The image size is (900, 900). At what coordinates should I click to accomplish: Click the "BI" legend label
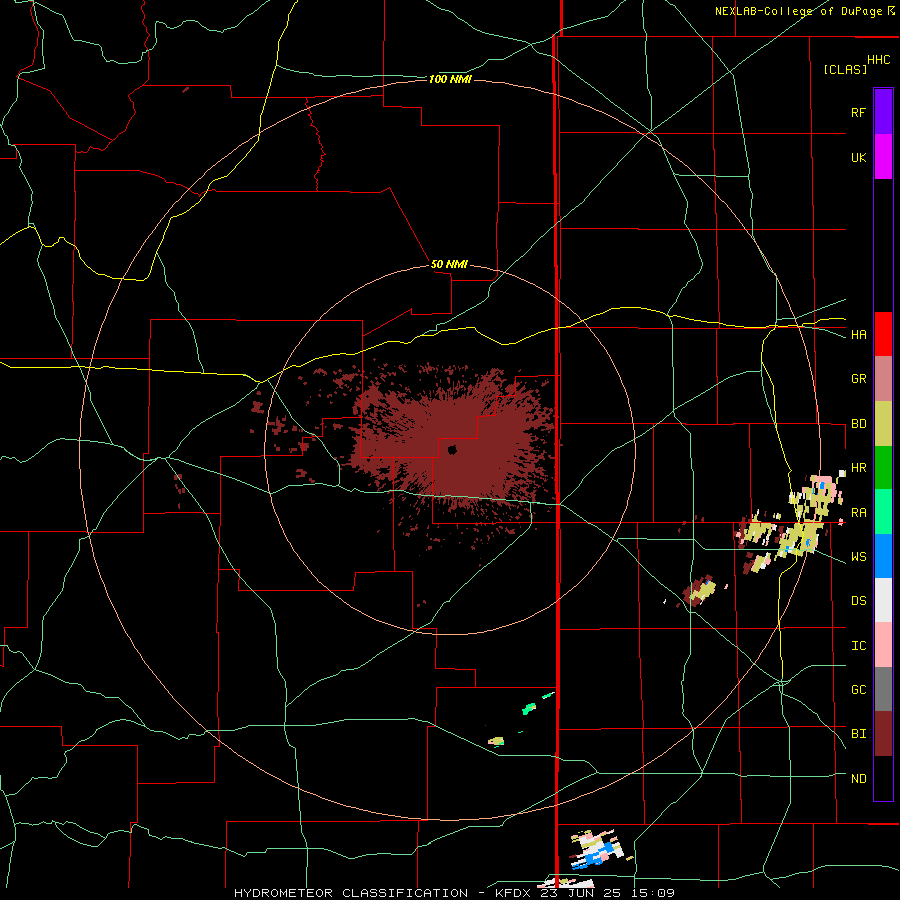pyautogui.click(x=858, y=734)
